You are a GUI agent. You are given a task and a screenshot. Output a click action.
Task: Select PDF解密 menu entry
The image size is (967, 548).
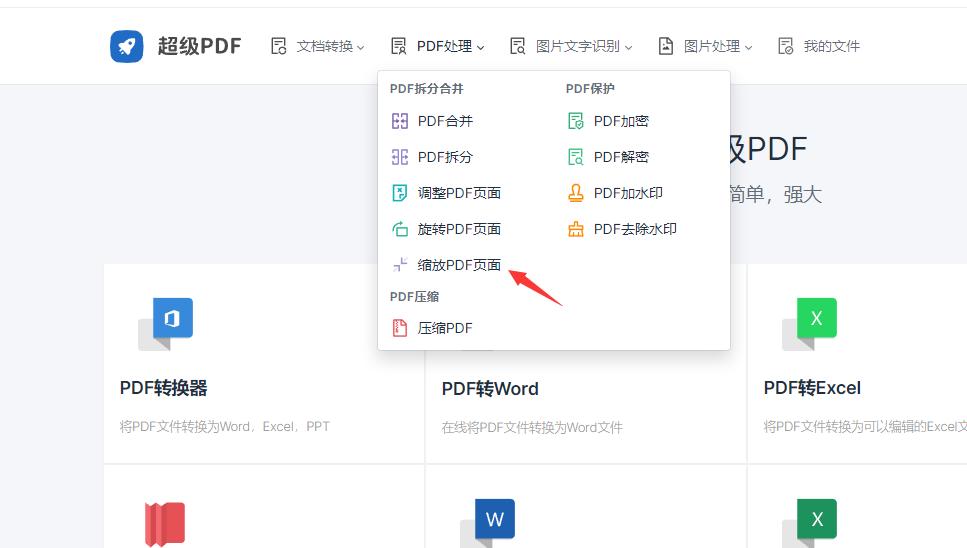click(621, 157)
